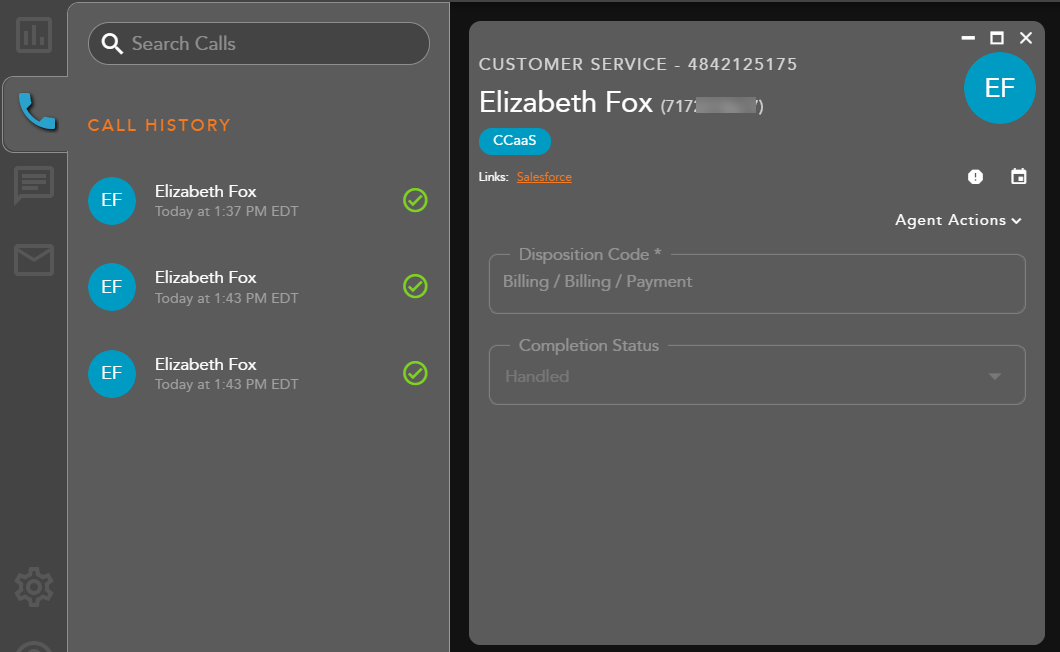1060x652 pixels.
Task: Click the alert exclamation icon
Action: [x=976, y=177]
